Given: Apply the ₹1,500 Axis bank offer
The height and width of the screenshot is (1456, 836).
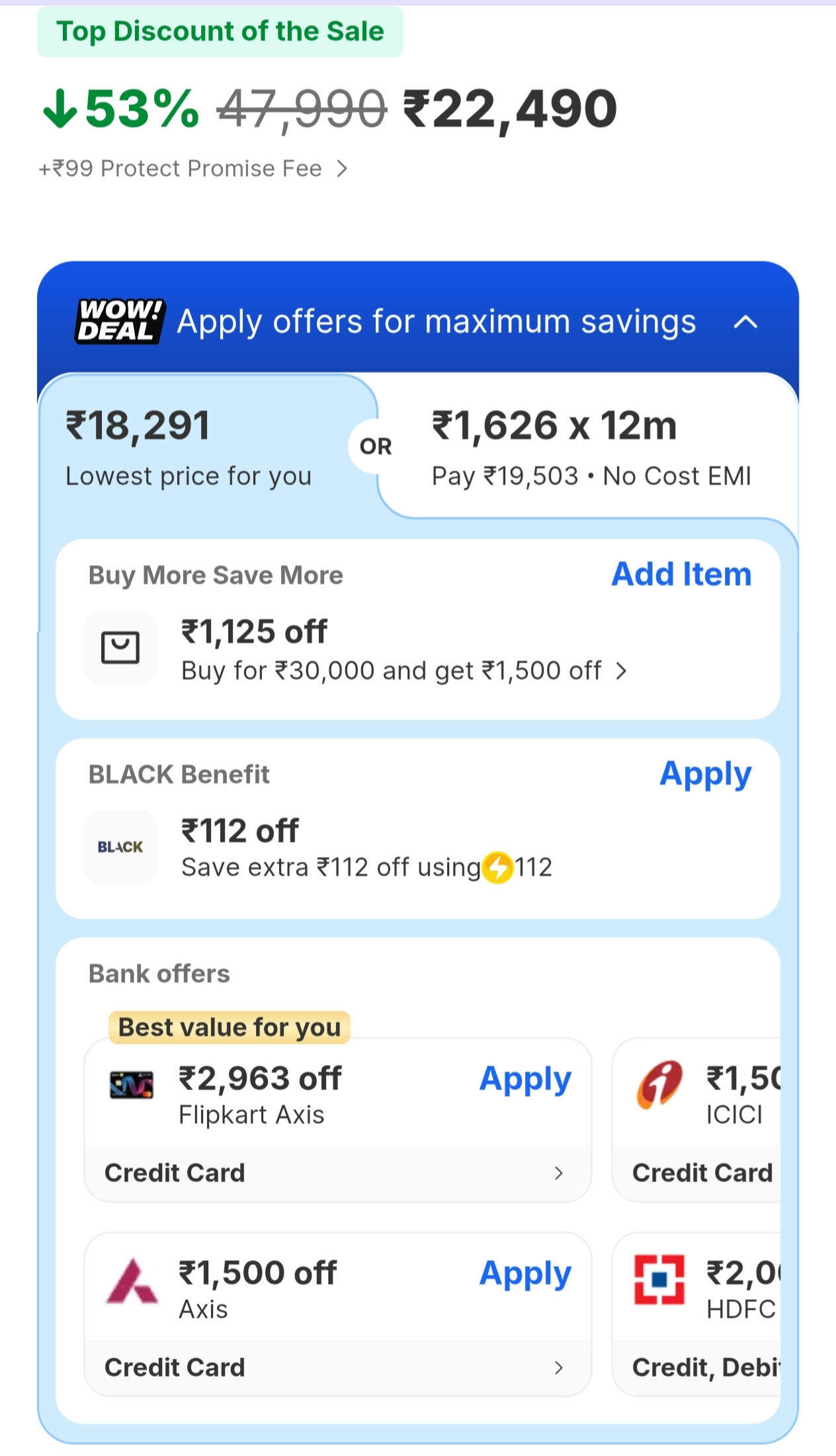Looking at the screenshot, I should (x=525, y=1273).
